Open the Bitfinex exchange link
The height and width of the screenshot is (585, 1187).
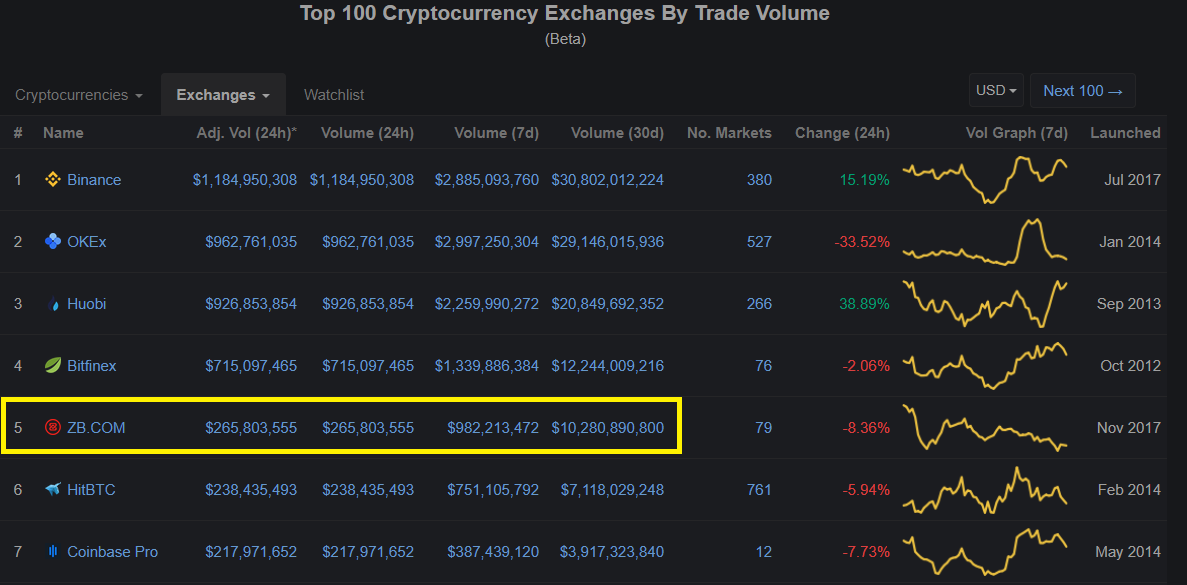coord(92,366)
